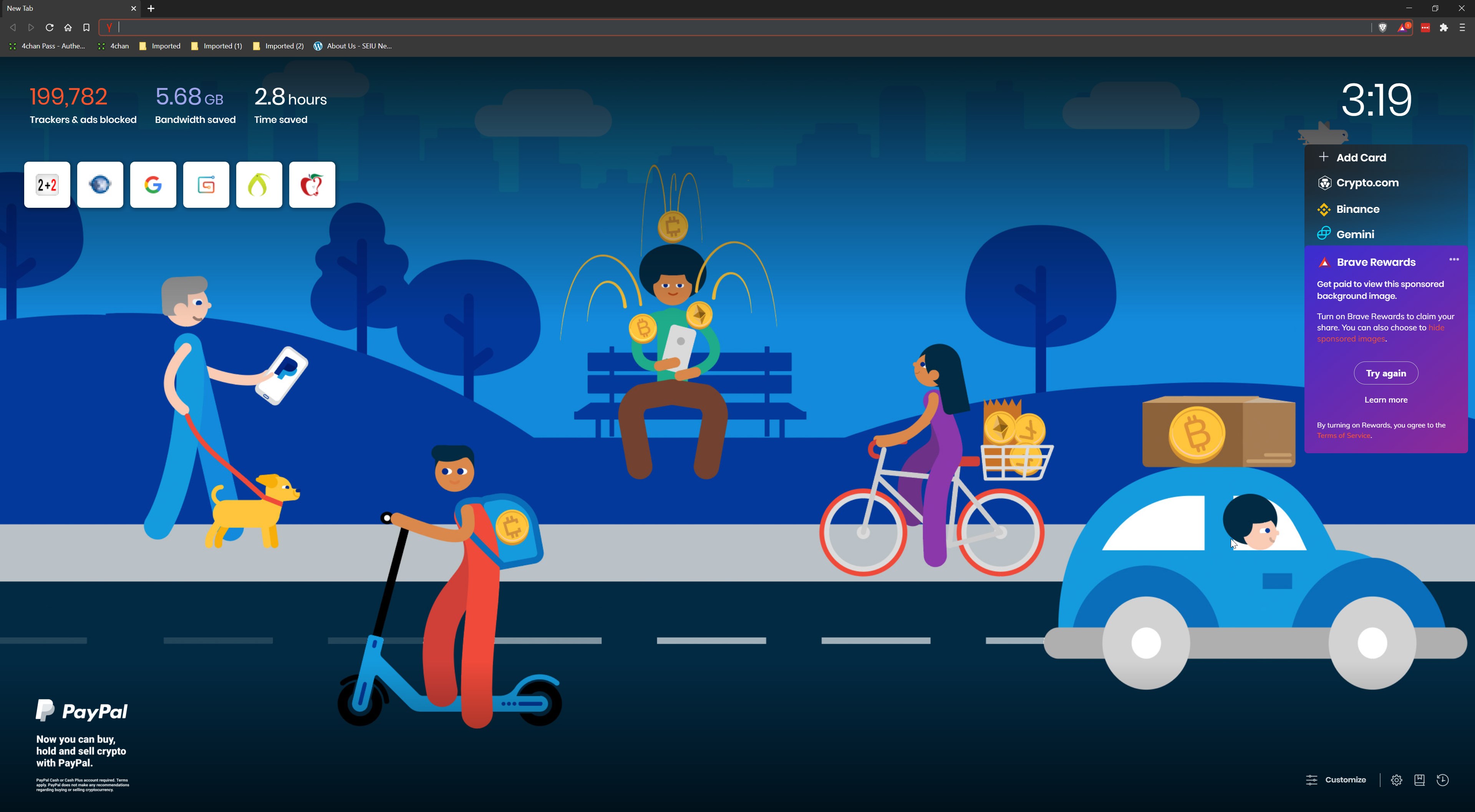The image size is (1475, 812).
Task: Bookmark this tab
Action: click(x=86, y=28)
